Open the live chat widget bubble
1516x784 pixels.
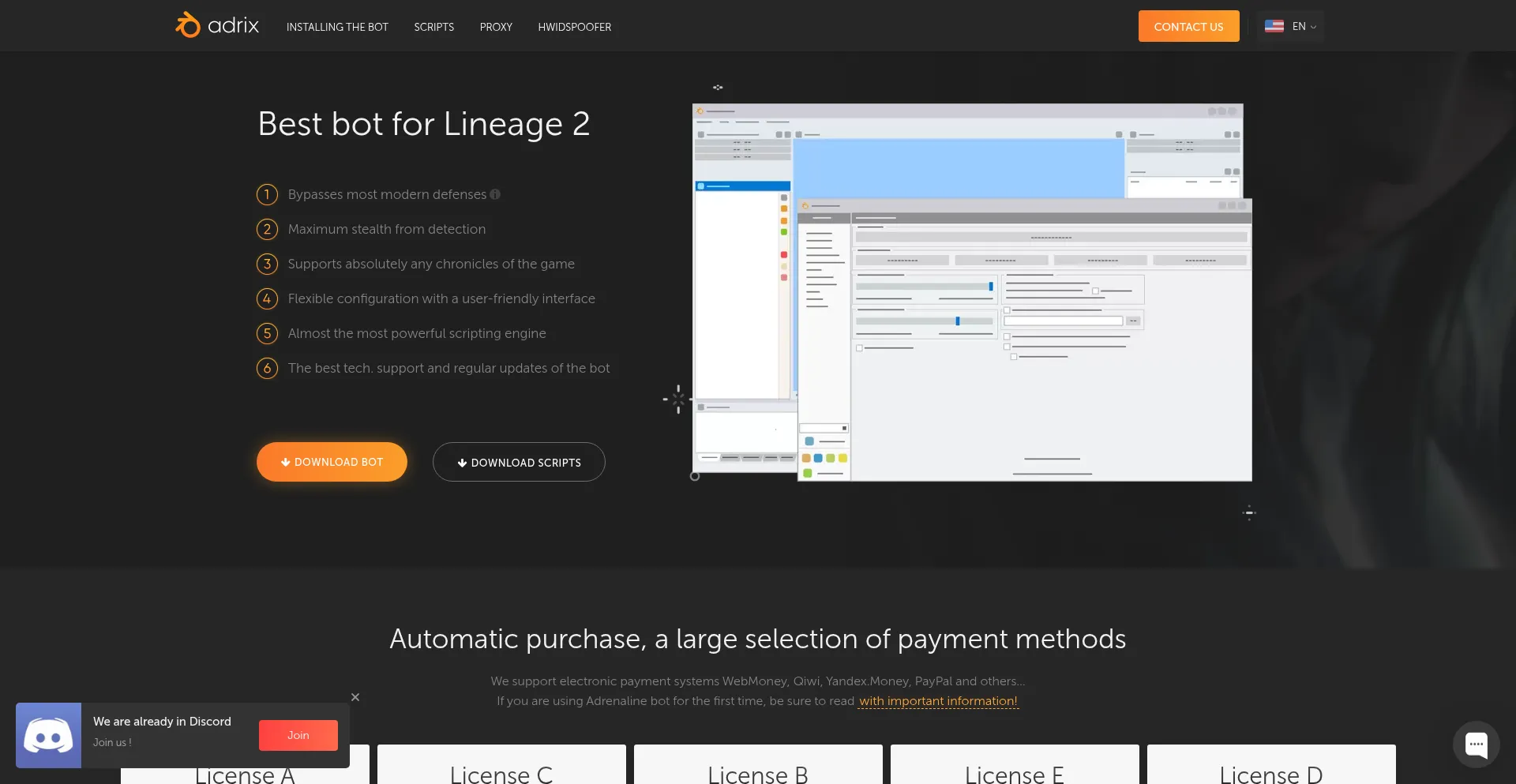pos(1476,744)
